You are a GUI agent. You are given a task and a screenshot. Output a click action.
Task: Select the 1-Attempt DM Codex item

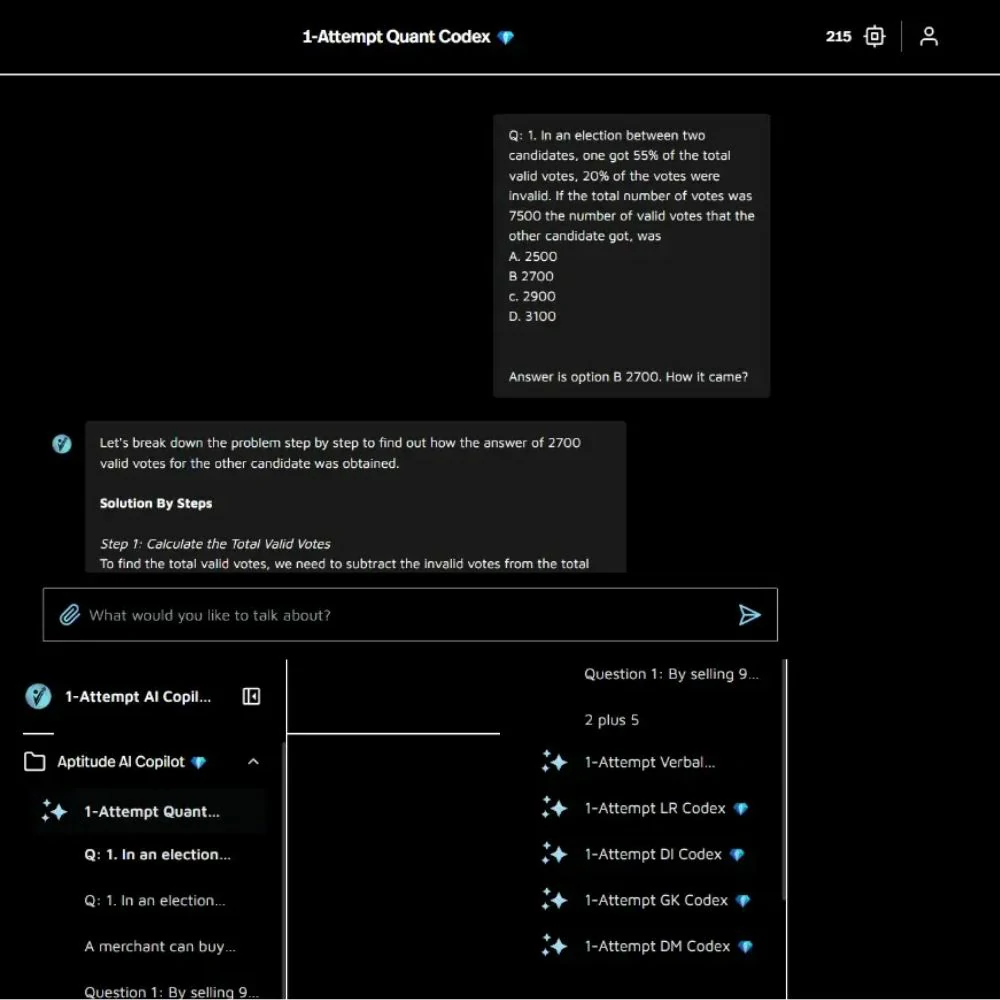(657, 946)
